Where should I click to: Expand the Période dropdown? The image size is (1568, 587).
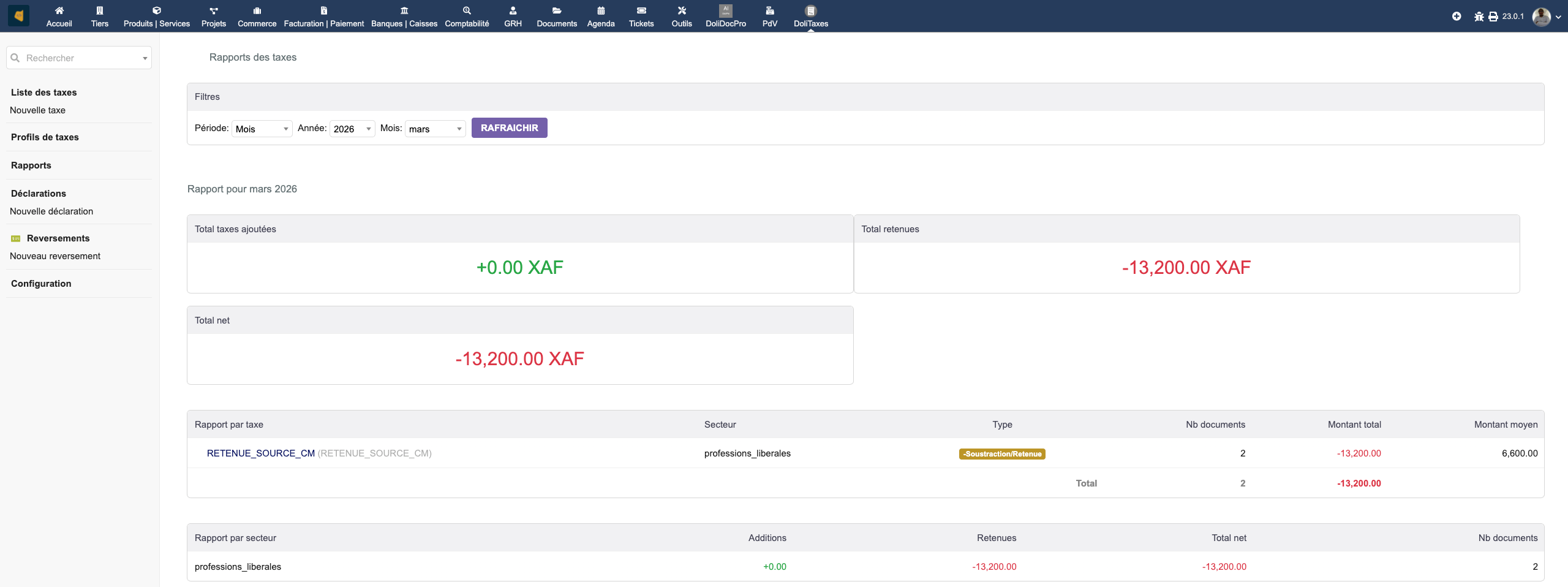[x=262, y=129]
